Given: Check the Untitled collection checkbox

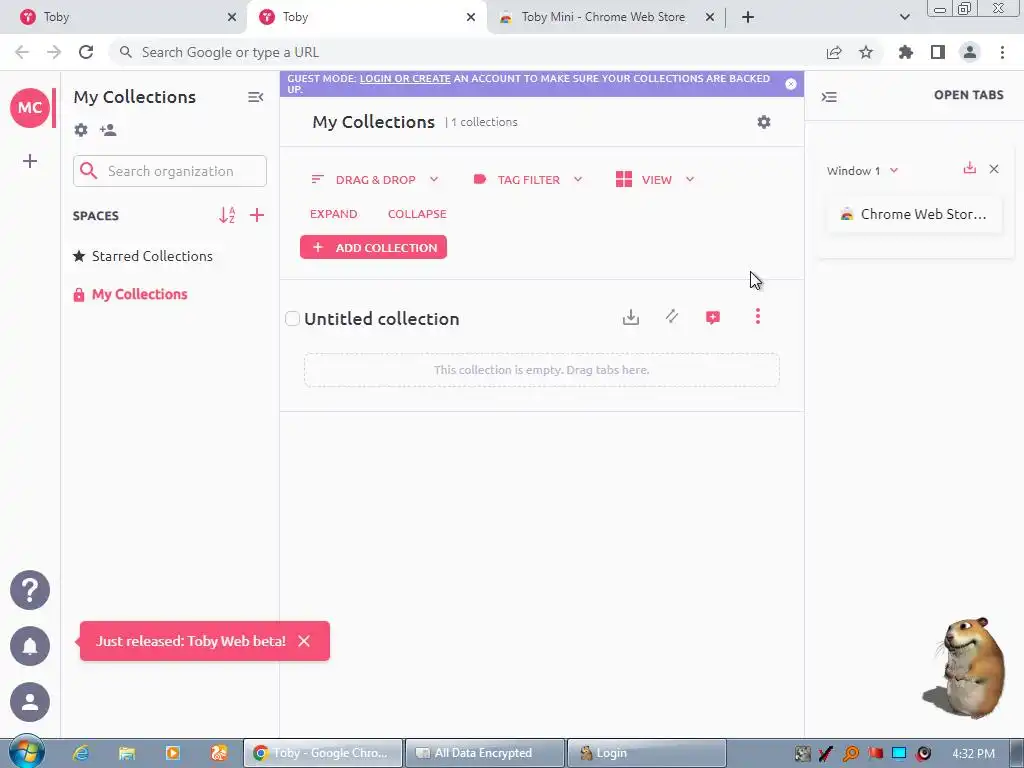Looking at the screenshot, I should point(293,319).
